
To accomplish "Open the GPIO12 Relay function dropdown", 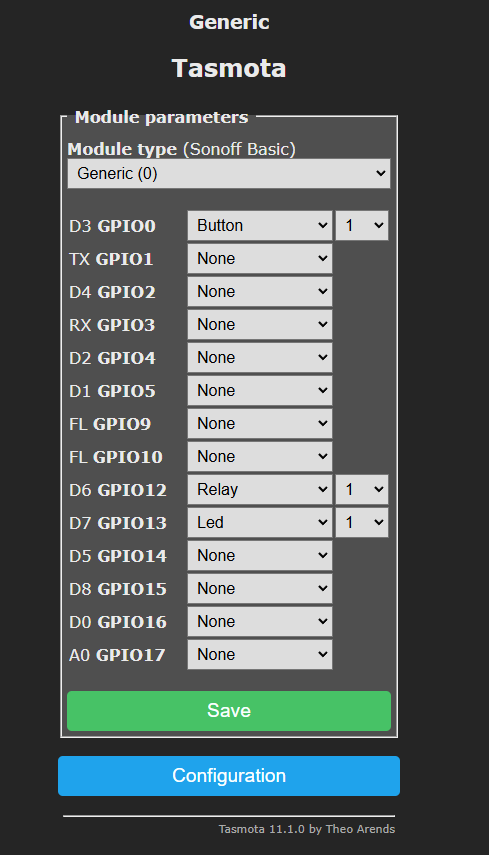I will [x=260, y=490].
